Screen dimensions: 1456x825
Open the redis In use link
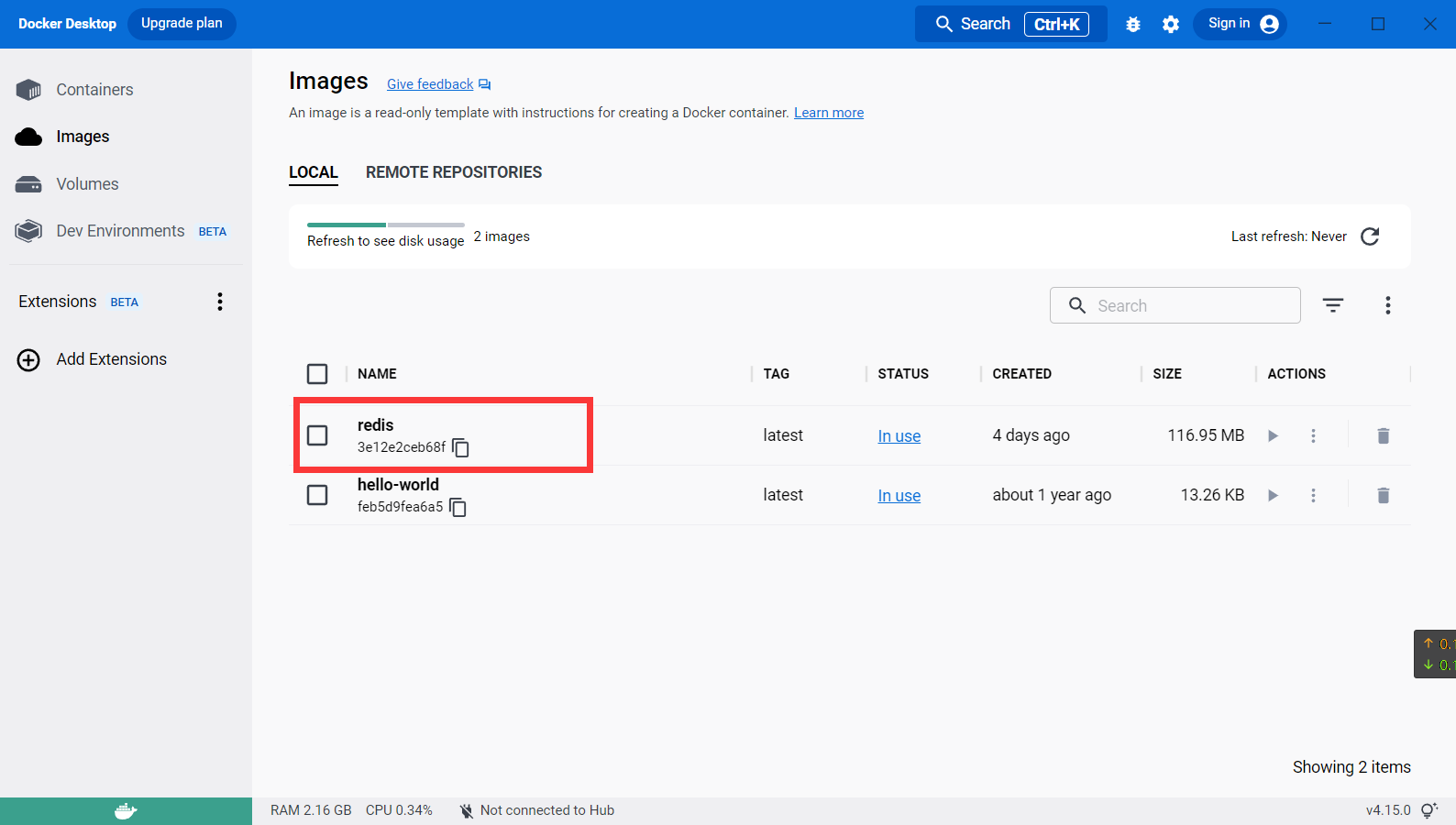[899, 436]
